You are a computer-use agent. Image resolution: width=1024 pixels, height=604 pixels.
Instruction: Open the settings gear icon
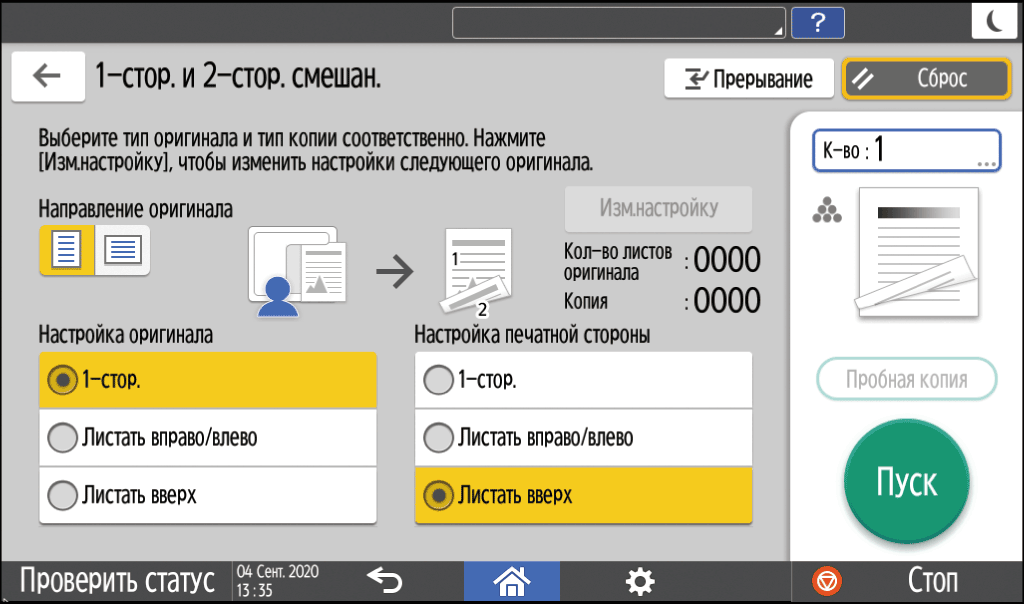(x=640, y=580)
